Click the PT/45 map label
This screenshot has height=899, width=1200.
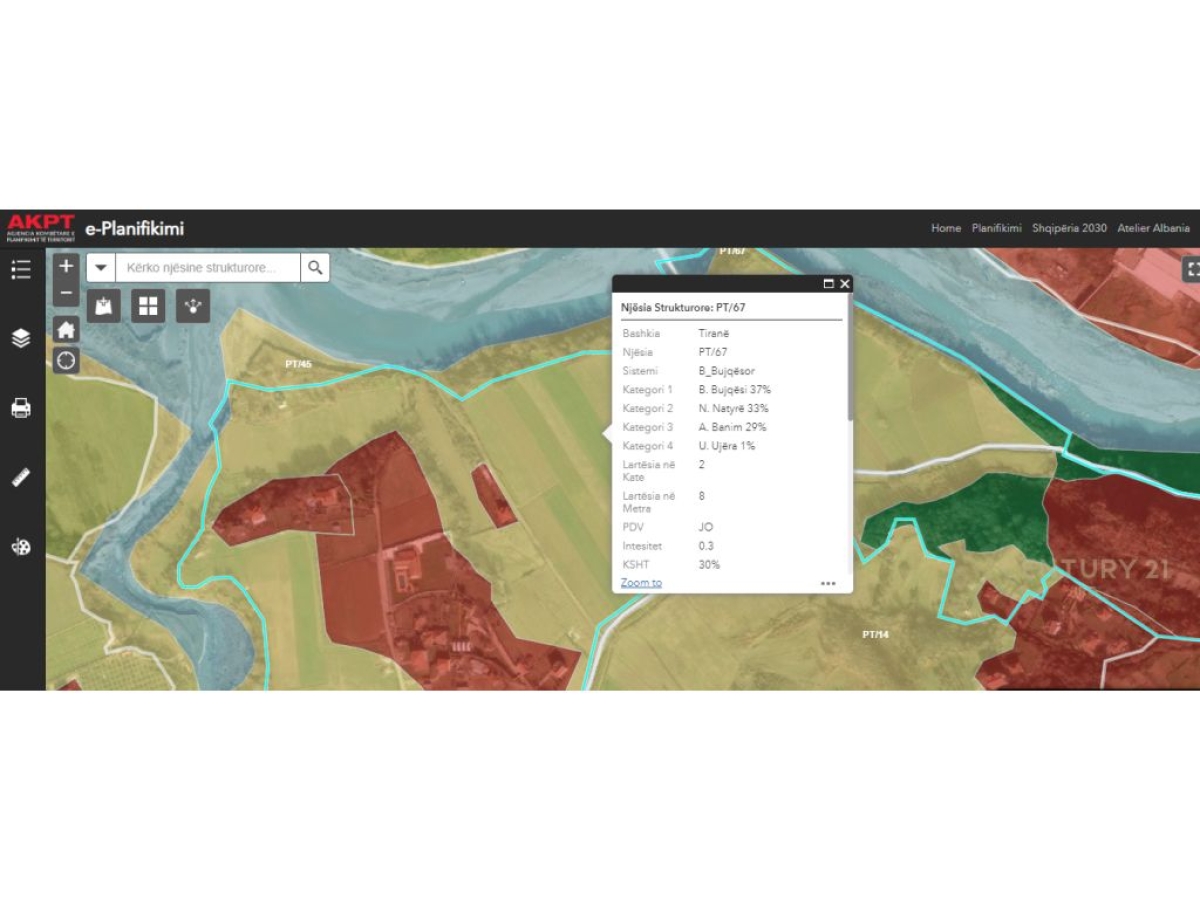[x=298, y=364]
